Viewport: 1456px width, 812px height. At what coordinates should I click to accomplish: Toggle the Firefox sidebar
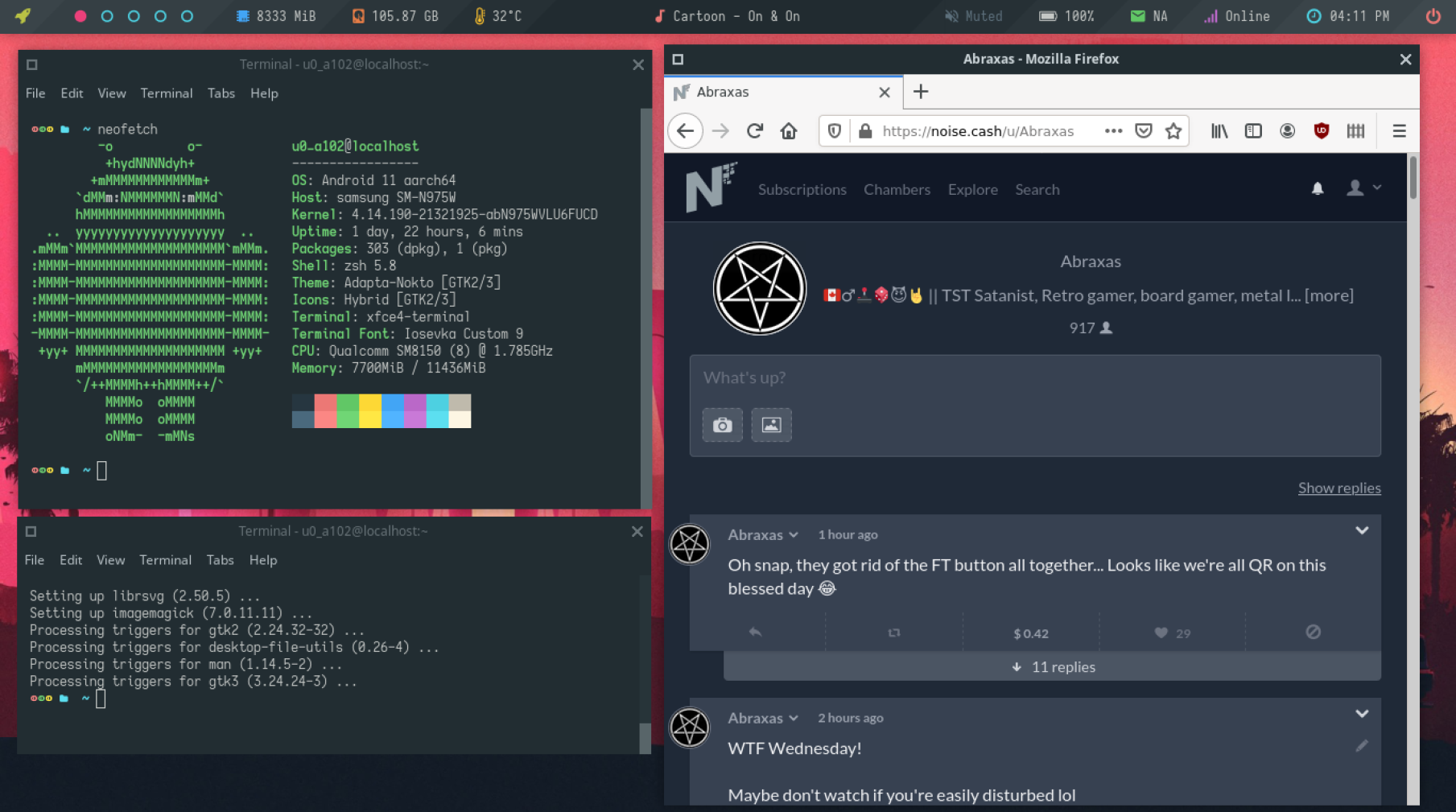click(1253, 131)
